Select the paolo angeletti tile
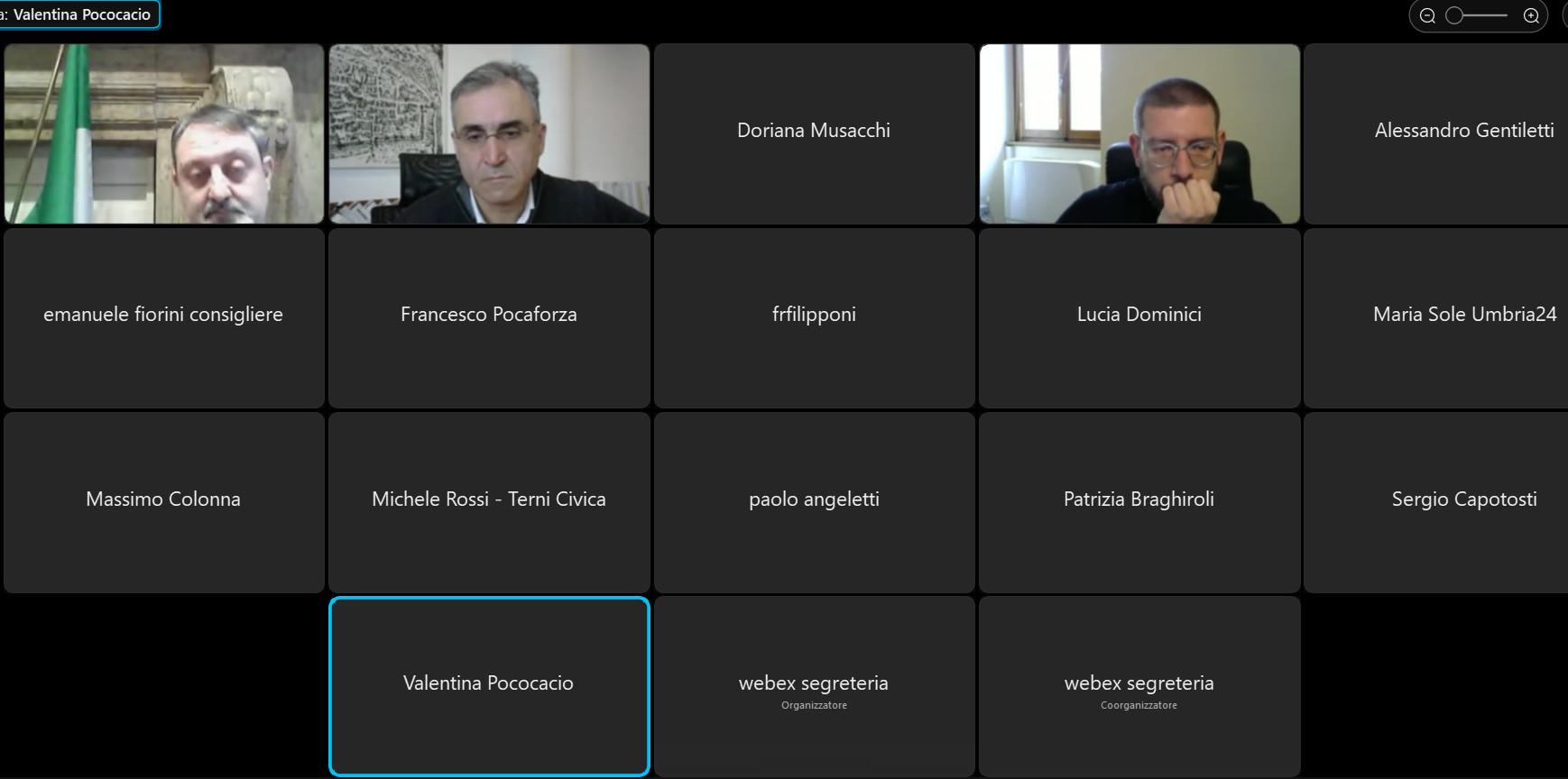 814,502
